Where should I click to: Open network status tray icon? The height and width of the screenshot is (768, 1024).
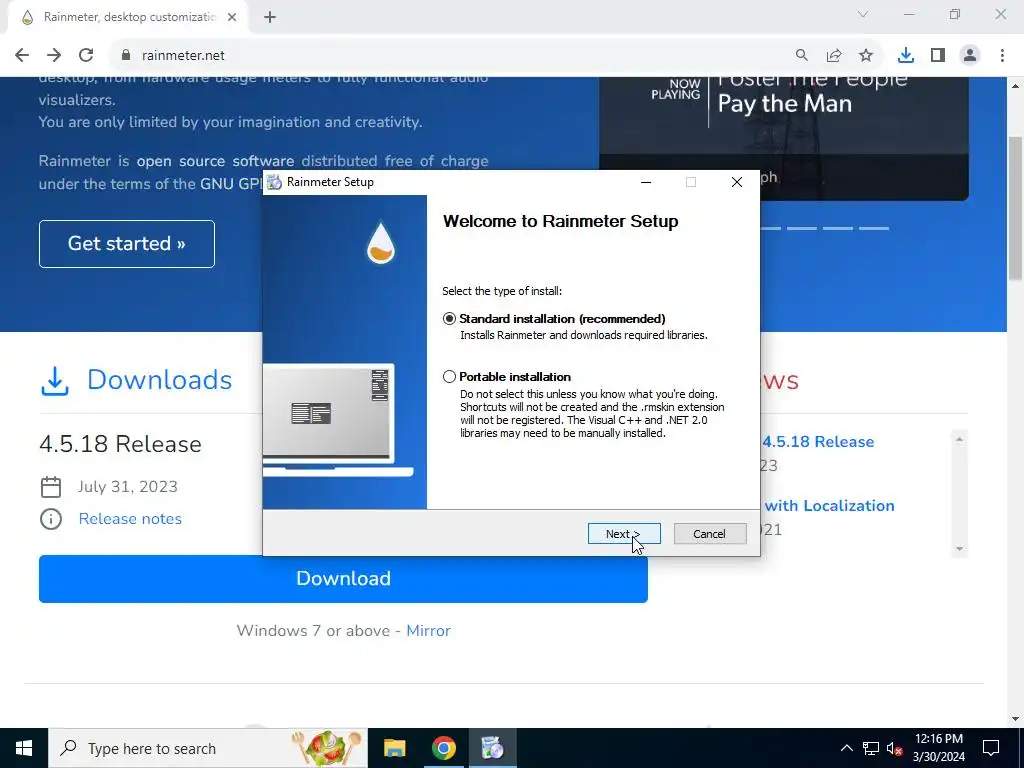coord(871,748)
